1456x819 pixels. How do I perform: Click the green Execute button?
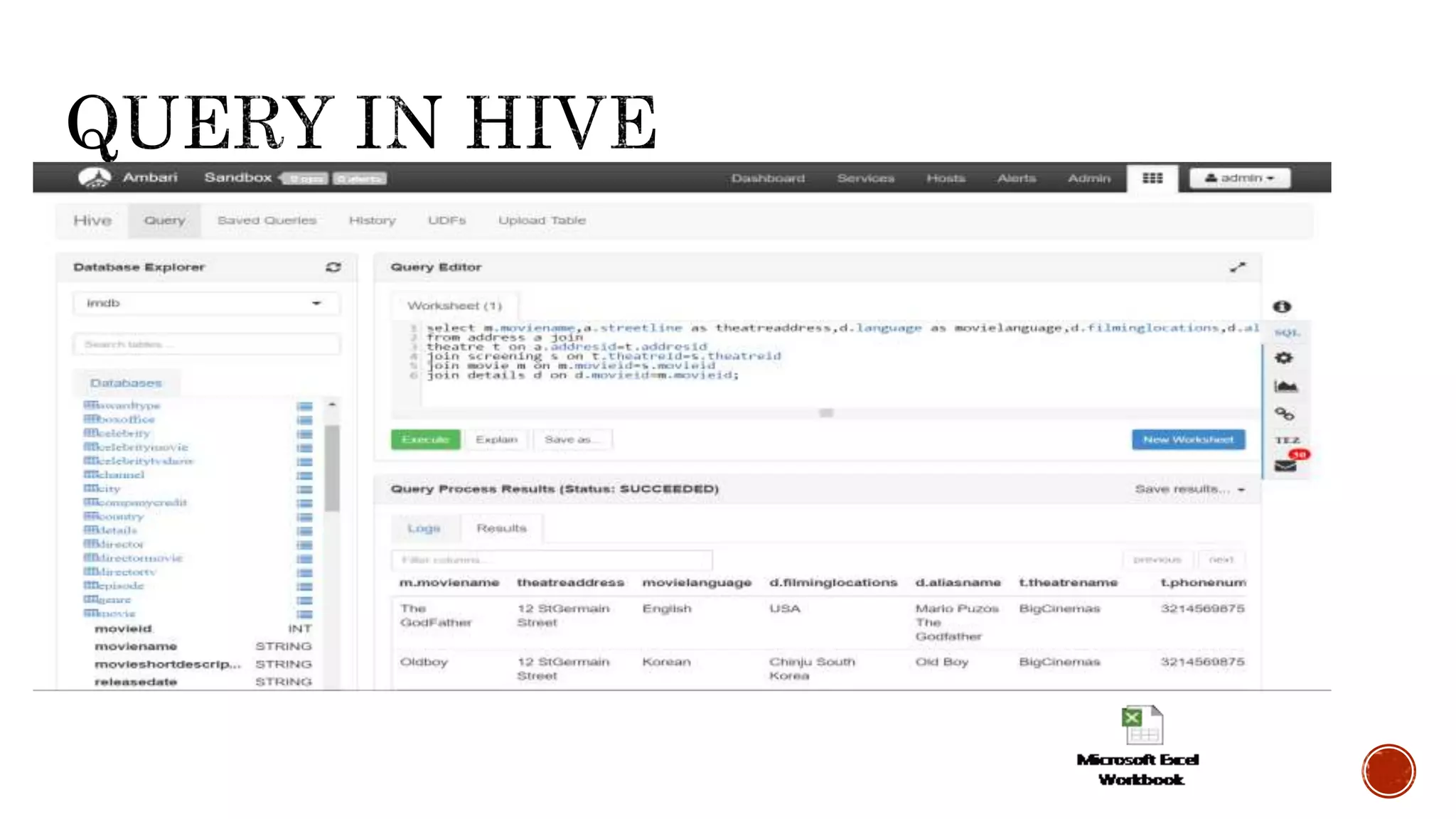pos(425,439)
